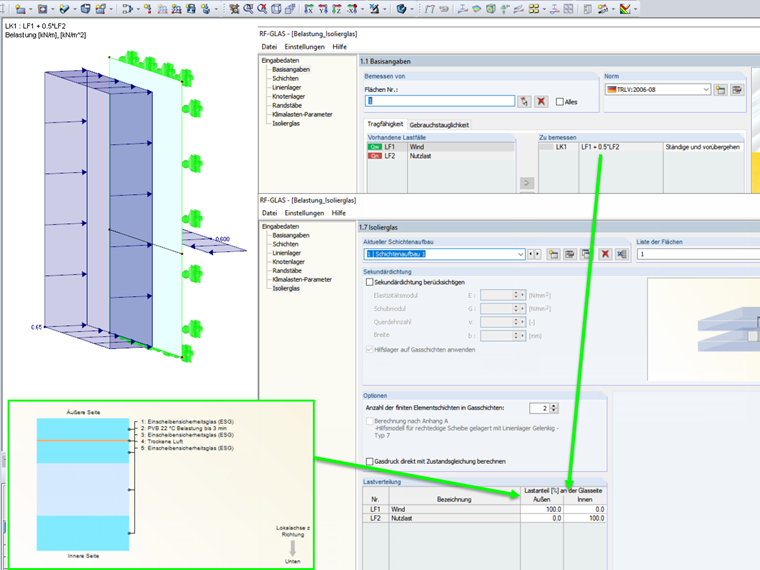Click the transparent solid box toolbar icon
Image resolution: width=760 pixels, height=570 pixels.
point(85,8)
